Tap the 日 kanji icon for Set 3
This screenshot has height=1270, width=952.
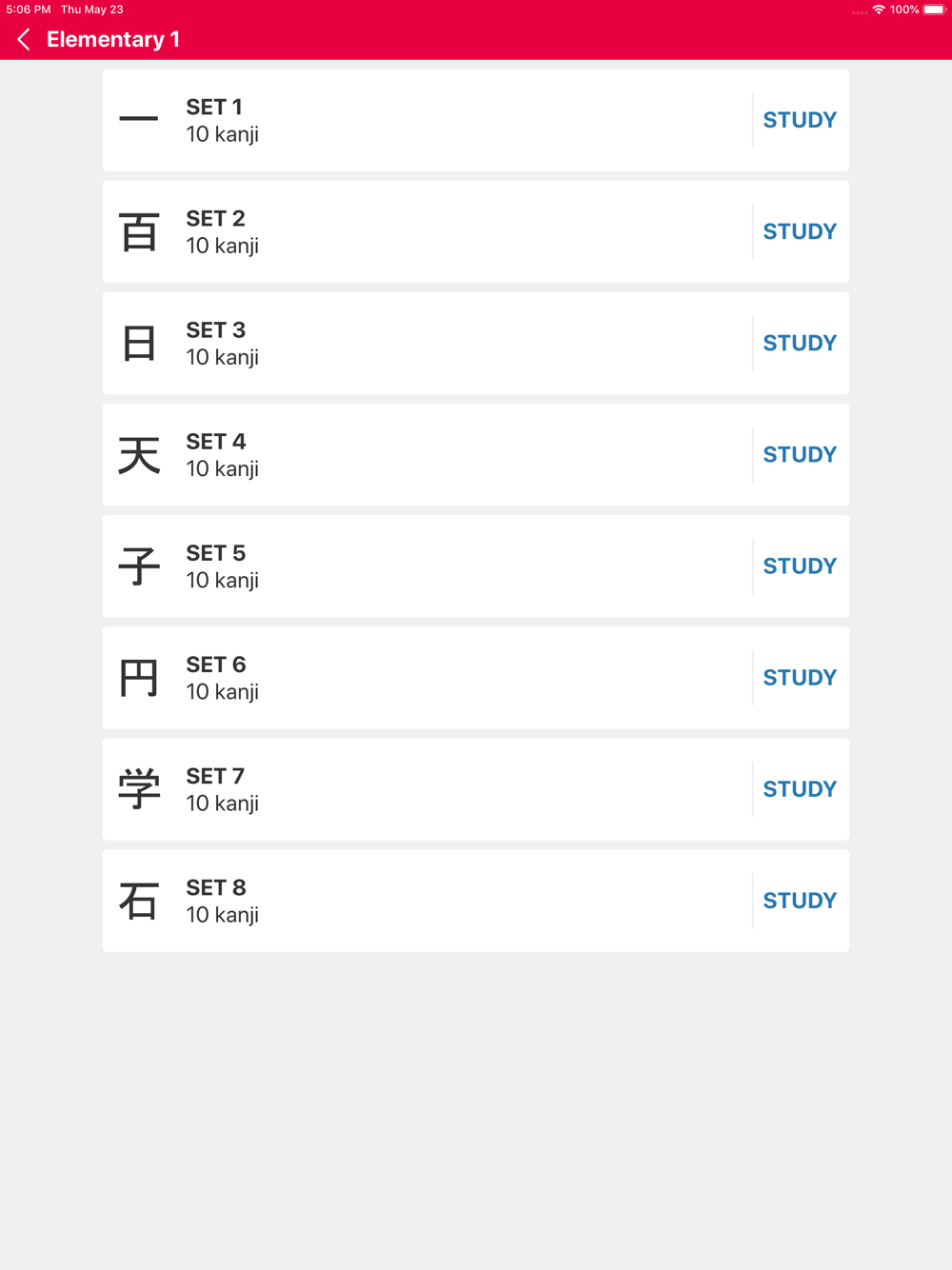[x=139, y=343]
